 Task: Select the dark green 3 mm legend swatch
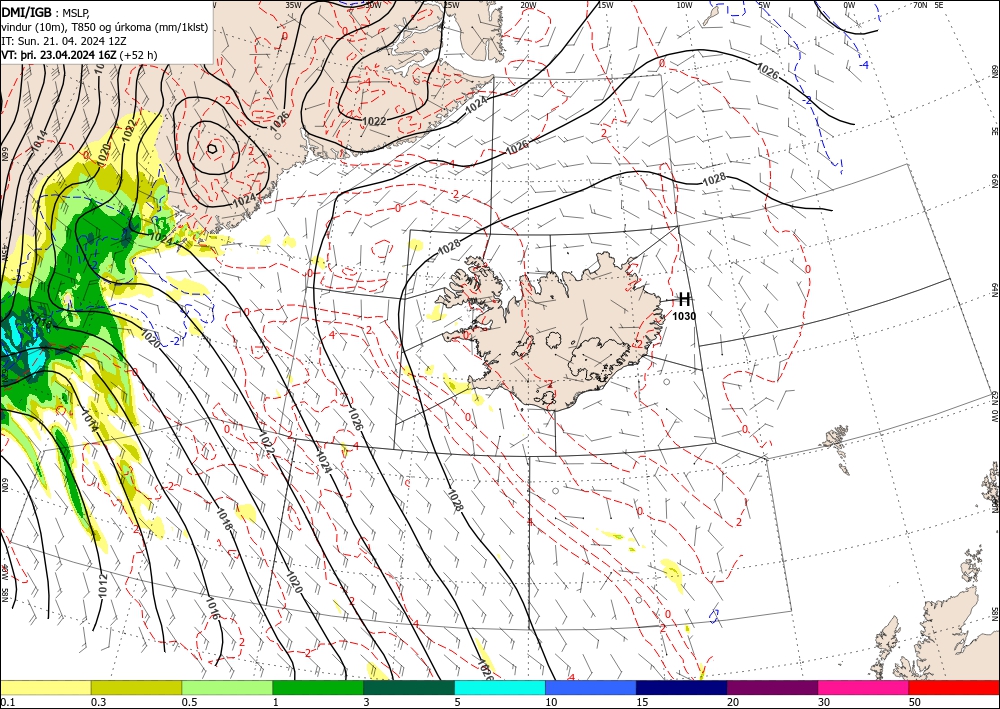[409, 687]
